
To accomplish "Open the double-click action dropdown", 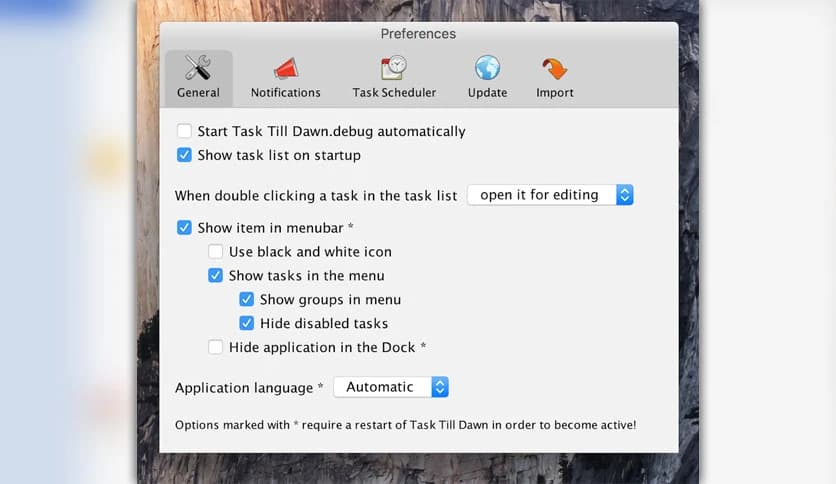I will click(x=550, y=195).
